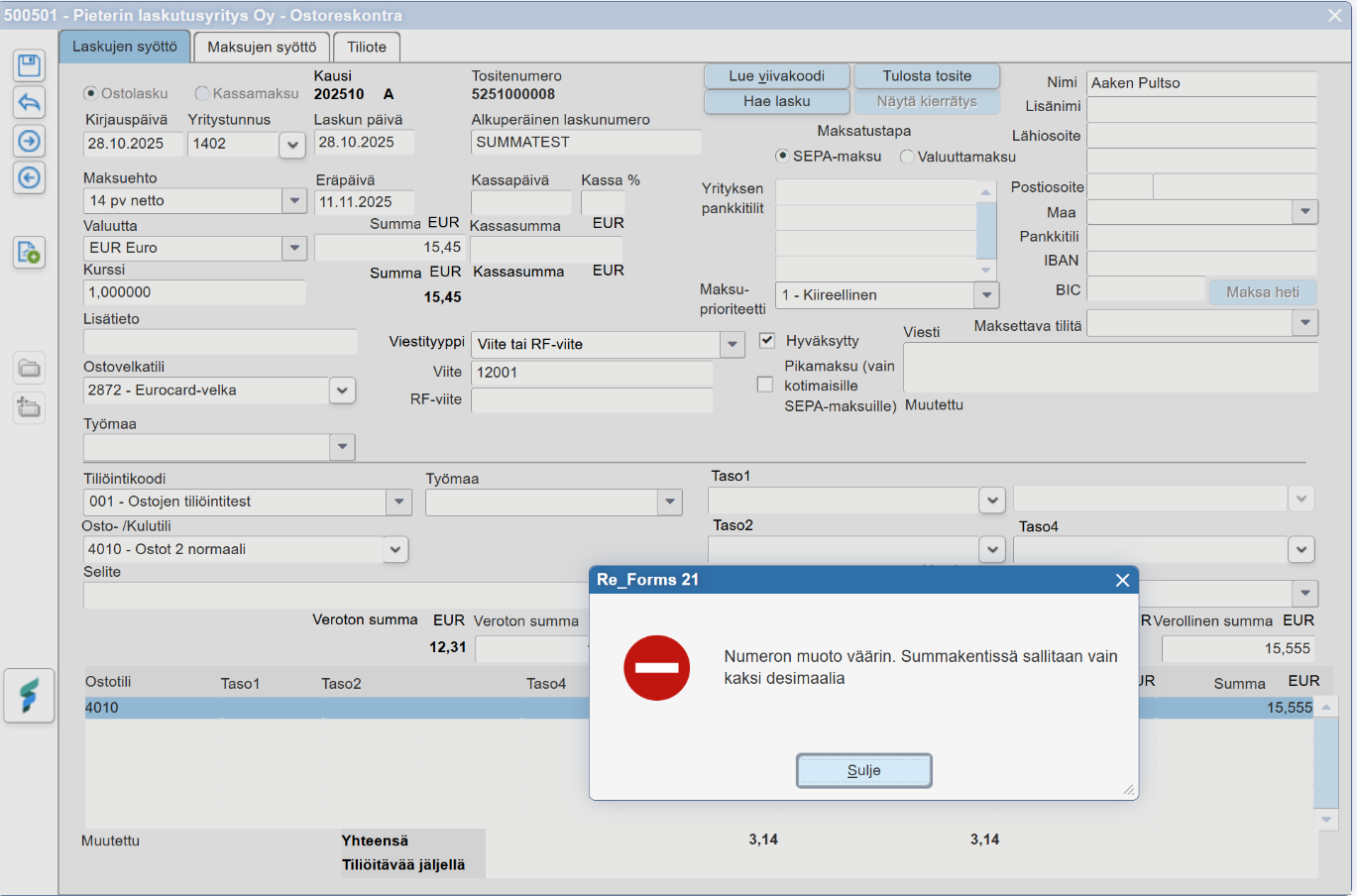Select the 4010 row in the posting grid
This screenshot has height=896, width=1357.
click(699, 708)
